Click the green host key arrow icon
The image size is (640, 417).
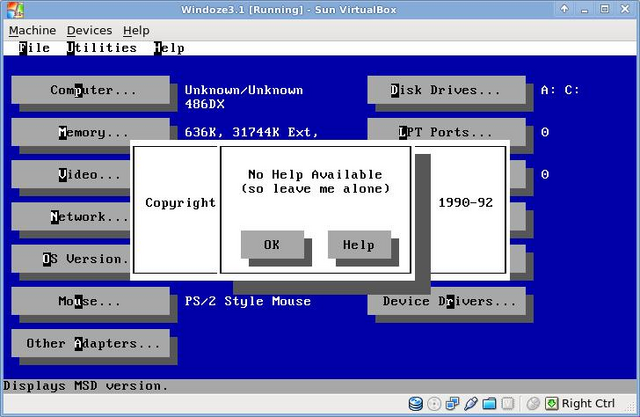point(551,404)
